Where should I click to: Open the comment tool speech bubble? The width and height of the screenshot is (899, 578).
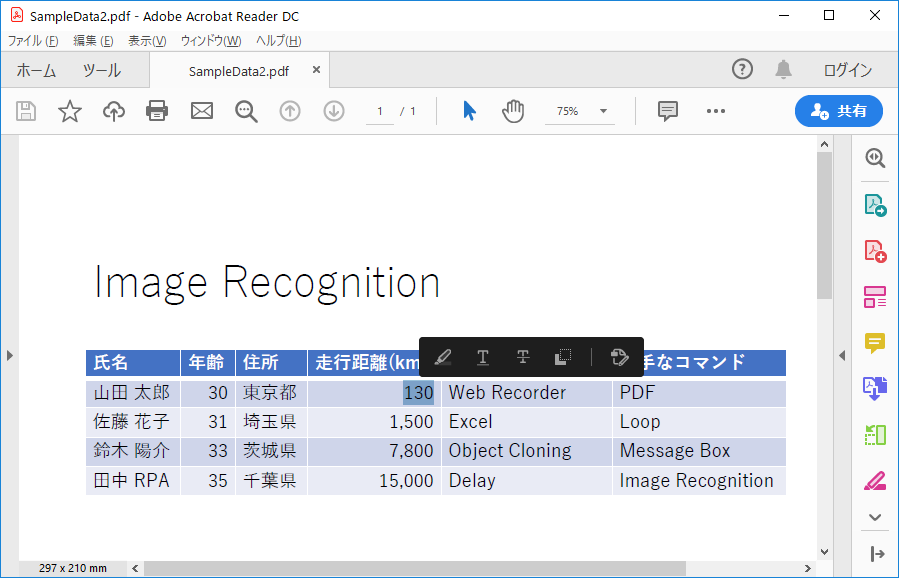point(668,111)
